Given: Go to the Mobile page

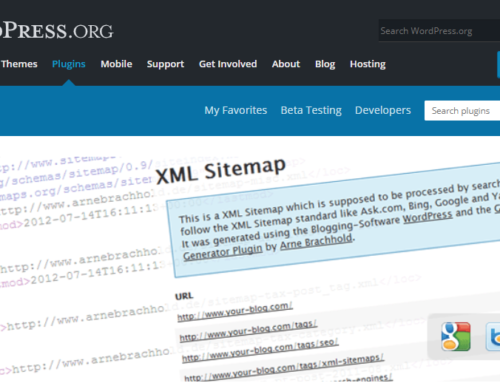Looking at the screenshot, I should point(116,64).
